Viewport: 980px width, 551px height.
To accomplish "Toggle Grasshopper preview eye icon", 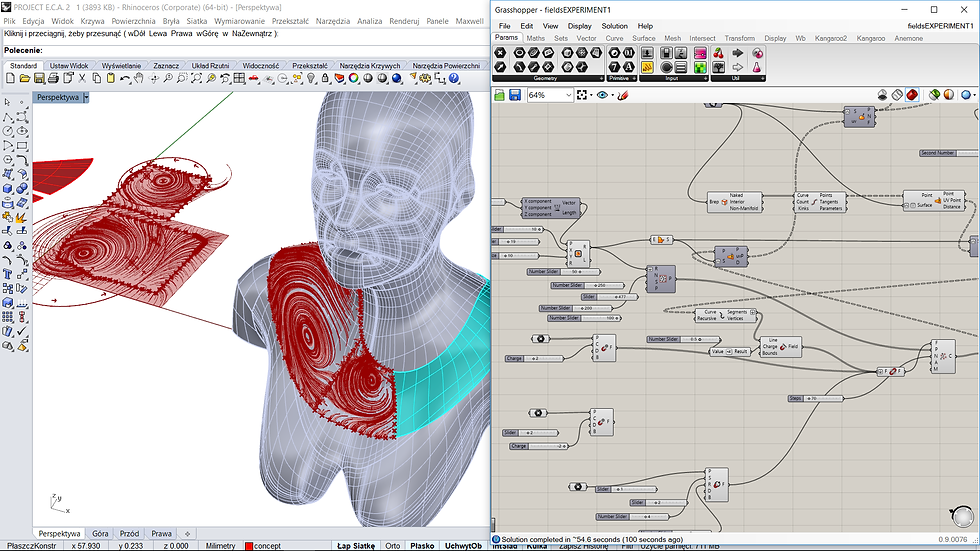I will pyautogui.click(x=602, y=95).
